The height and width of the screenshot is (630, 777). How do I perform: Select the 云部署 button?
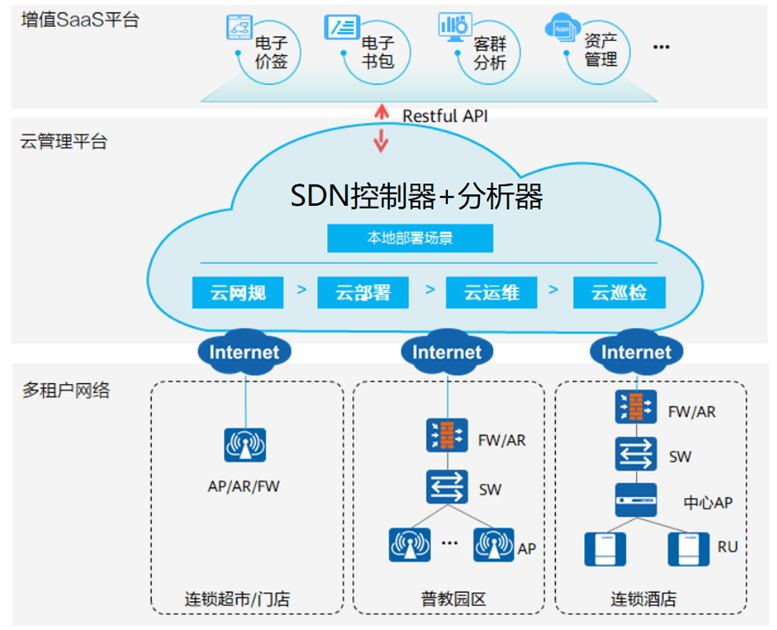[364, 293]
